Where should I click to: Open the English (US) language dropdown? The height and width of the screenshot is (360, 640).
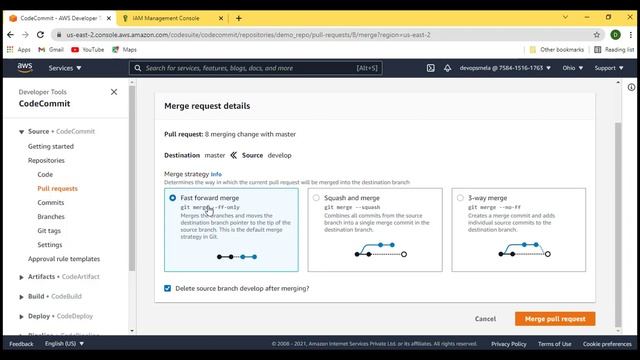[64, 344]
